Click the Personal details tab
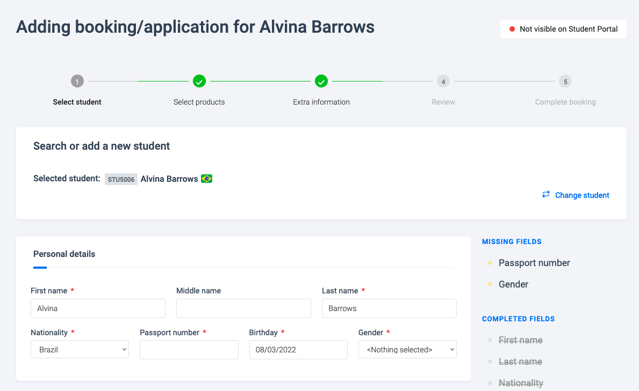The width and height of the screenshot is (639, 391). (64, 254)
